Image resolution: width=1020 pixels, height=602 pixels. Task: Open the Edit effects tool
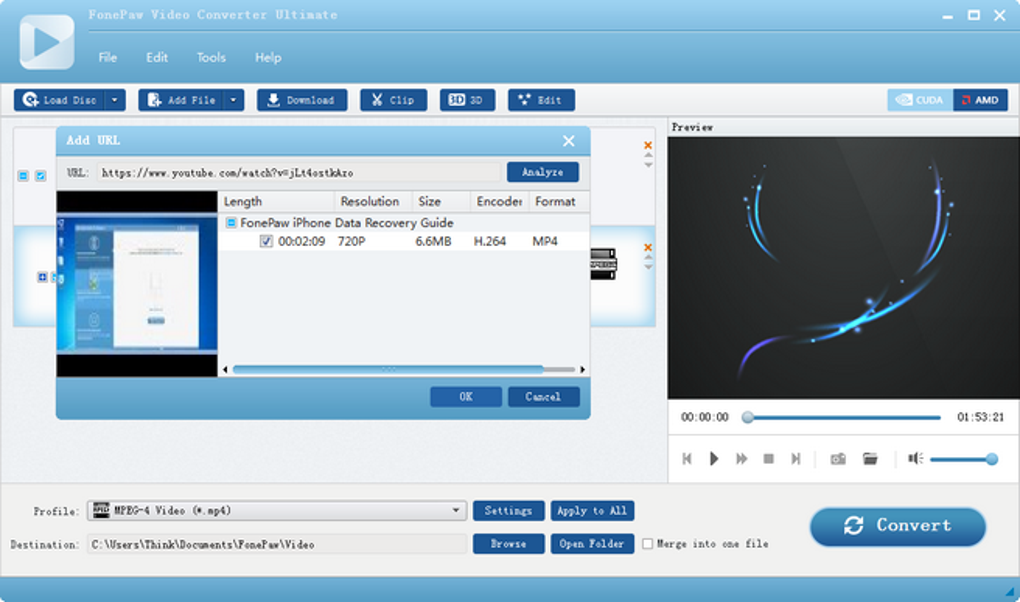tap(541, 100)
